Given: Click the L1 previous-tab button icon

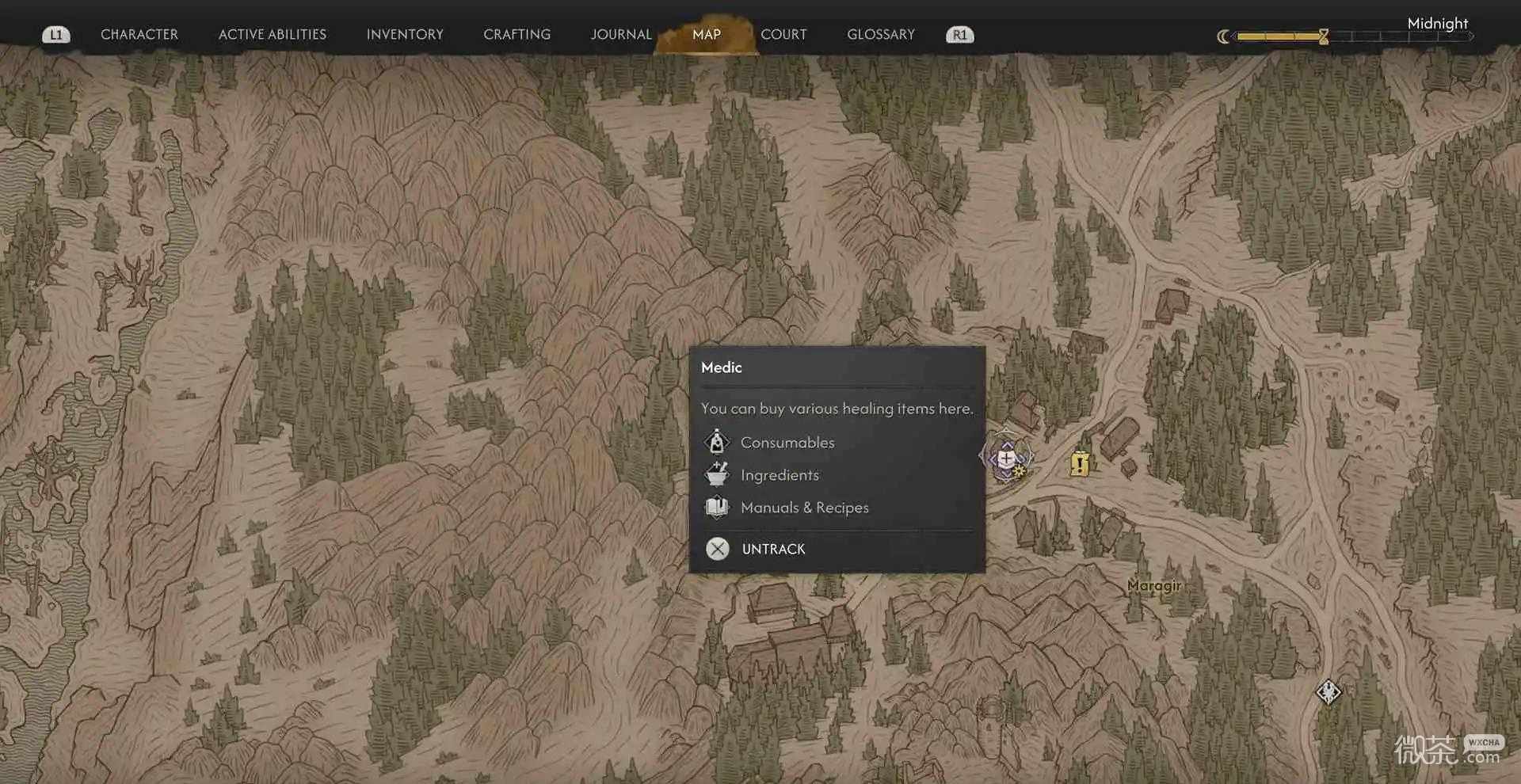Looking at the screenshot, I should click(55, 35).
